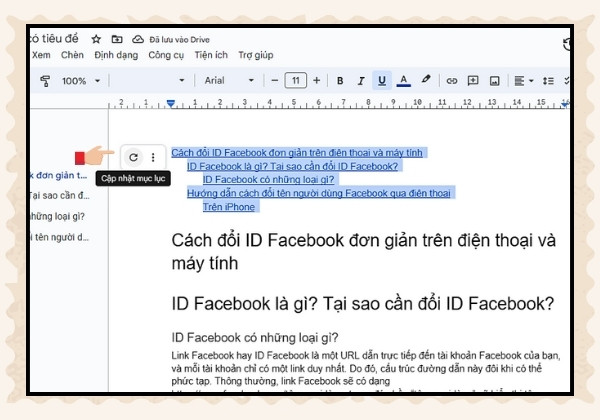Toggle underline formatting
The width and height of the screenshot is (600, 420).
click(382, 80)
